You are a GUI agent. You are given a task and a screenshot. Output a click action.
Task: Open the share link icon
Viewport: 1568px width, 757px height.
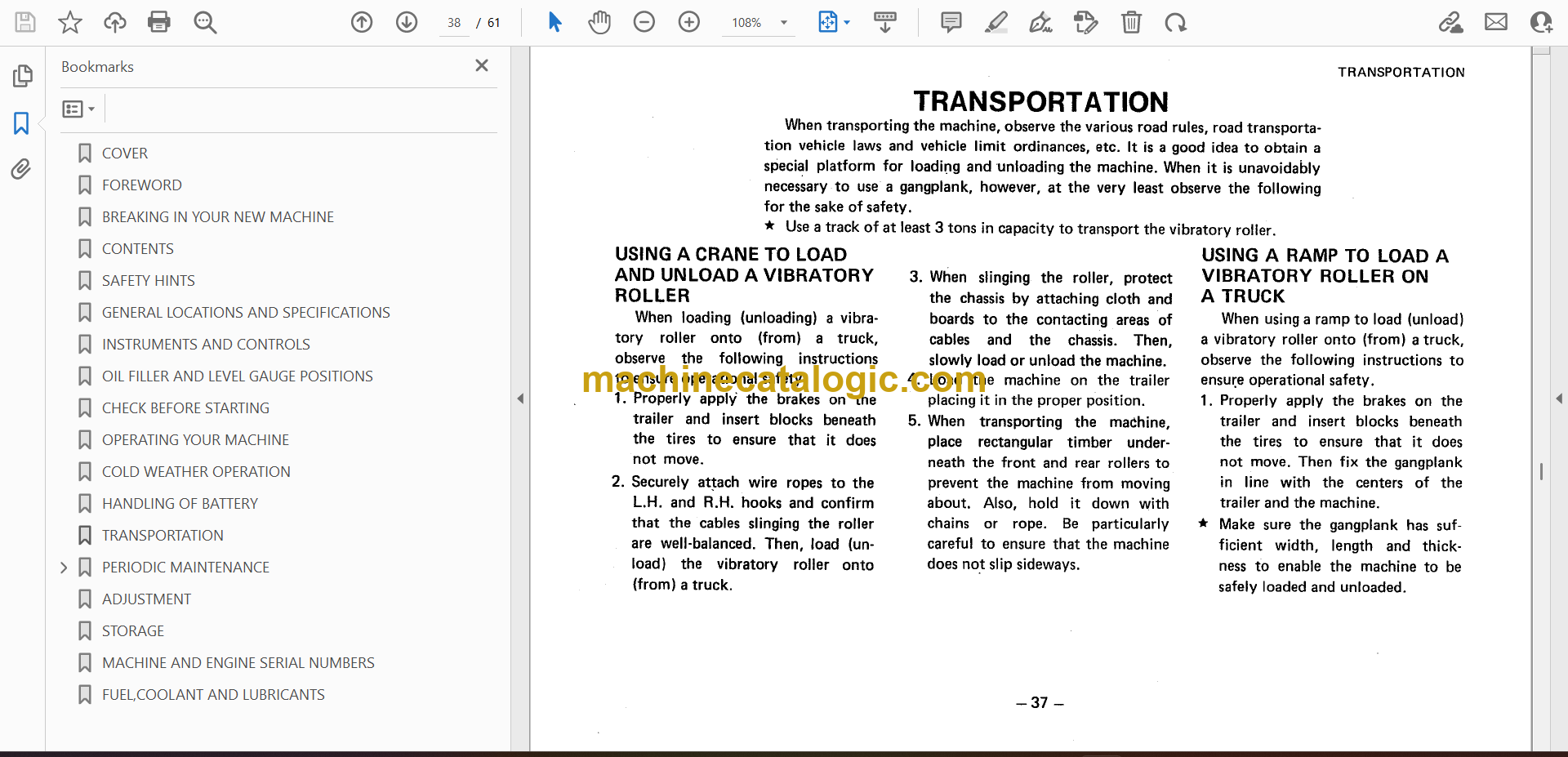(x=1451, y=22)
